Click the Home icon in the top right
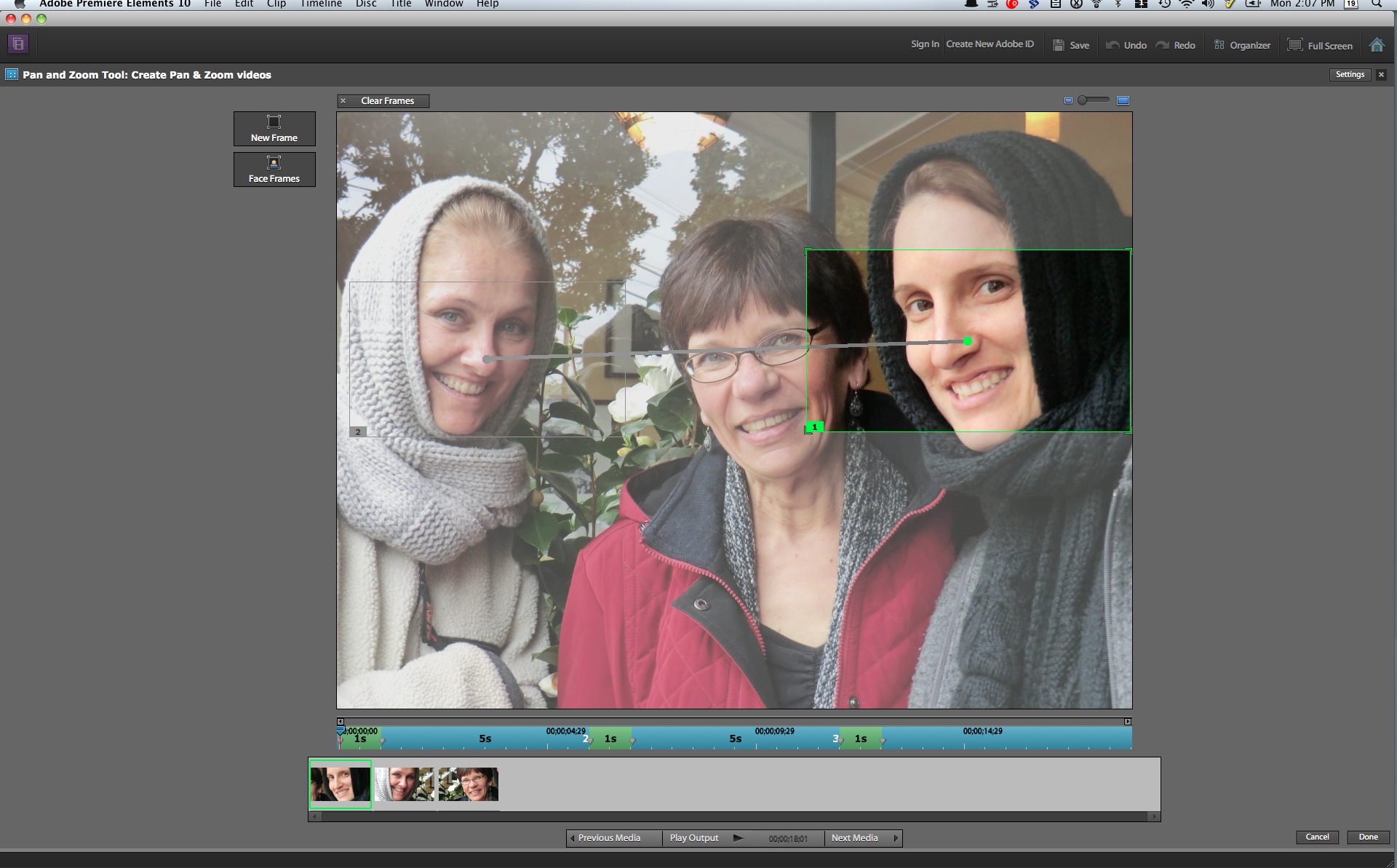 click(x=1376, y=45)
